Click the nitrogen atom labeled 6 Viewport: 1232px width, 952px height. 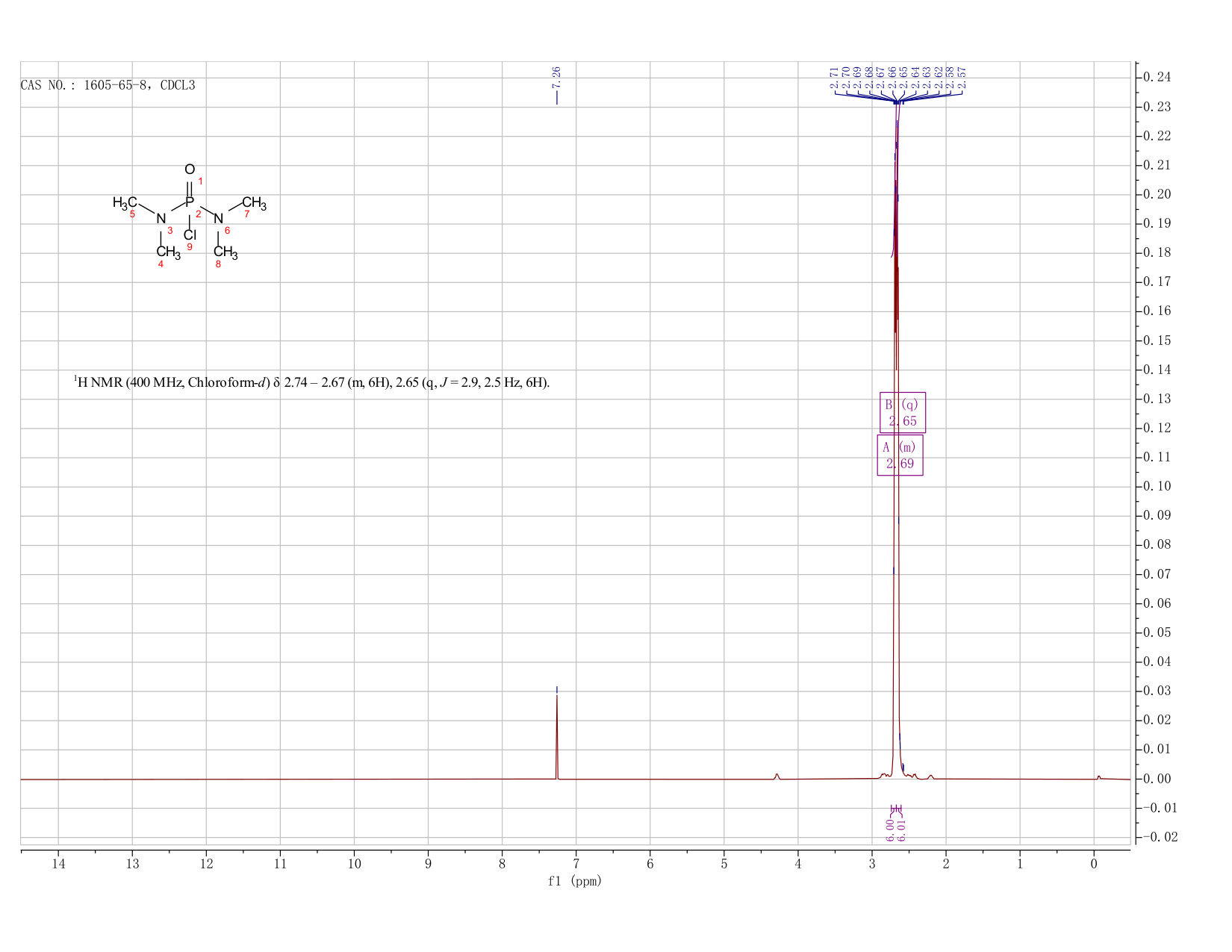coord(218,219)
